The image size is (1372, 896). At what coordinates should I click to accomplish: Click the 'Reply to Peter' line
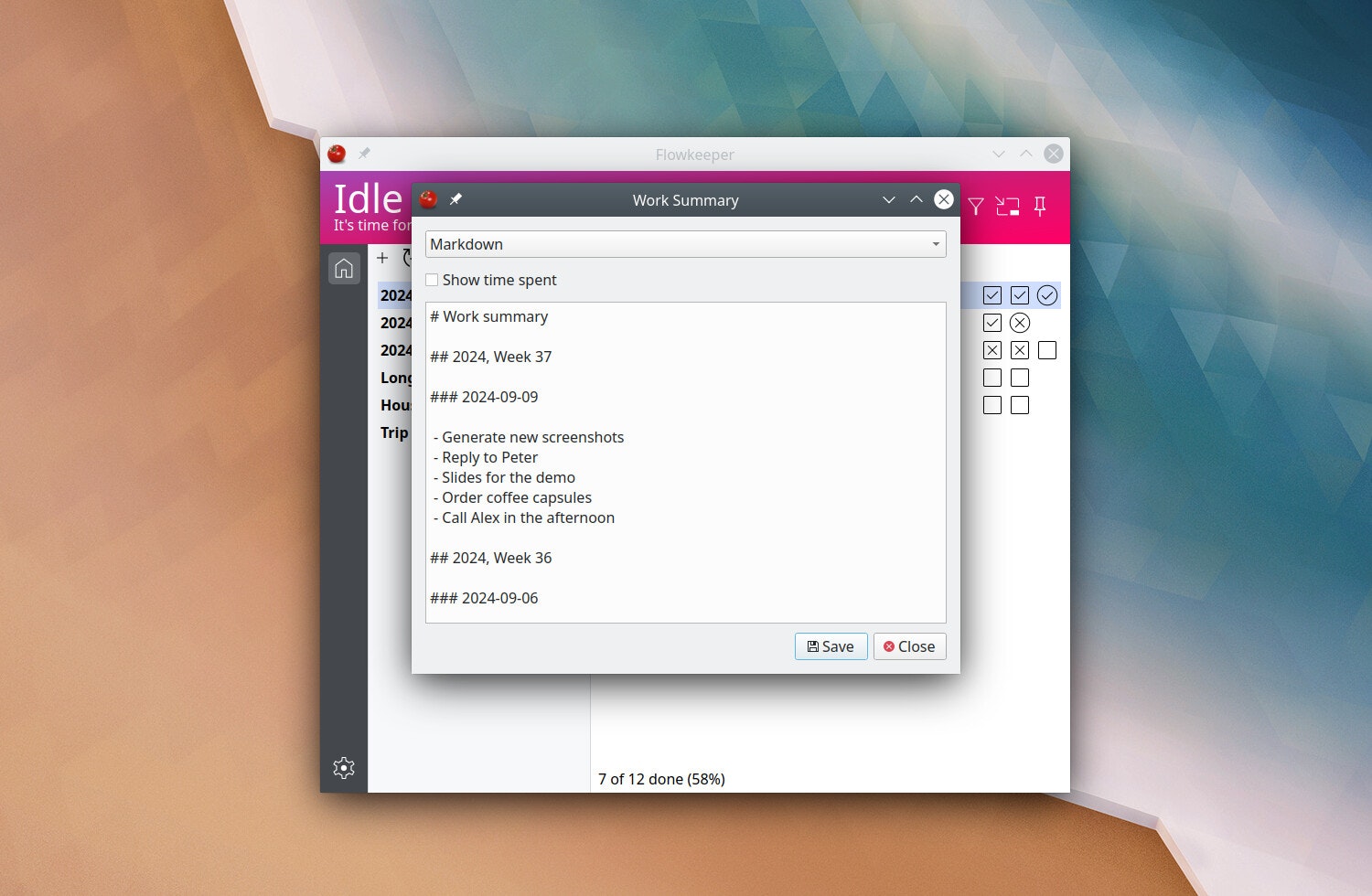click(486, 457)
